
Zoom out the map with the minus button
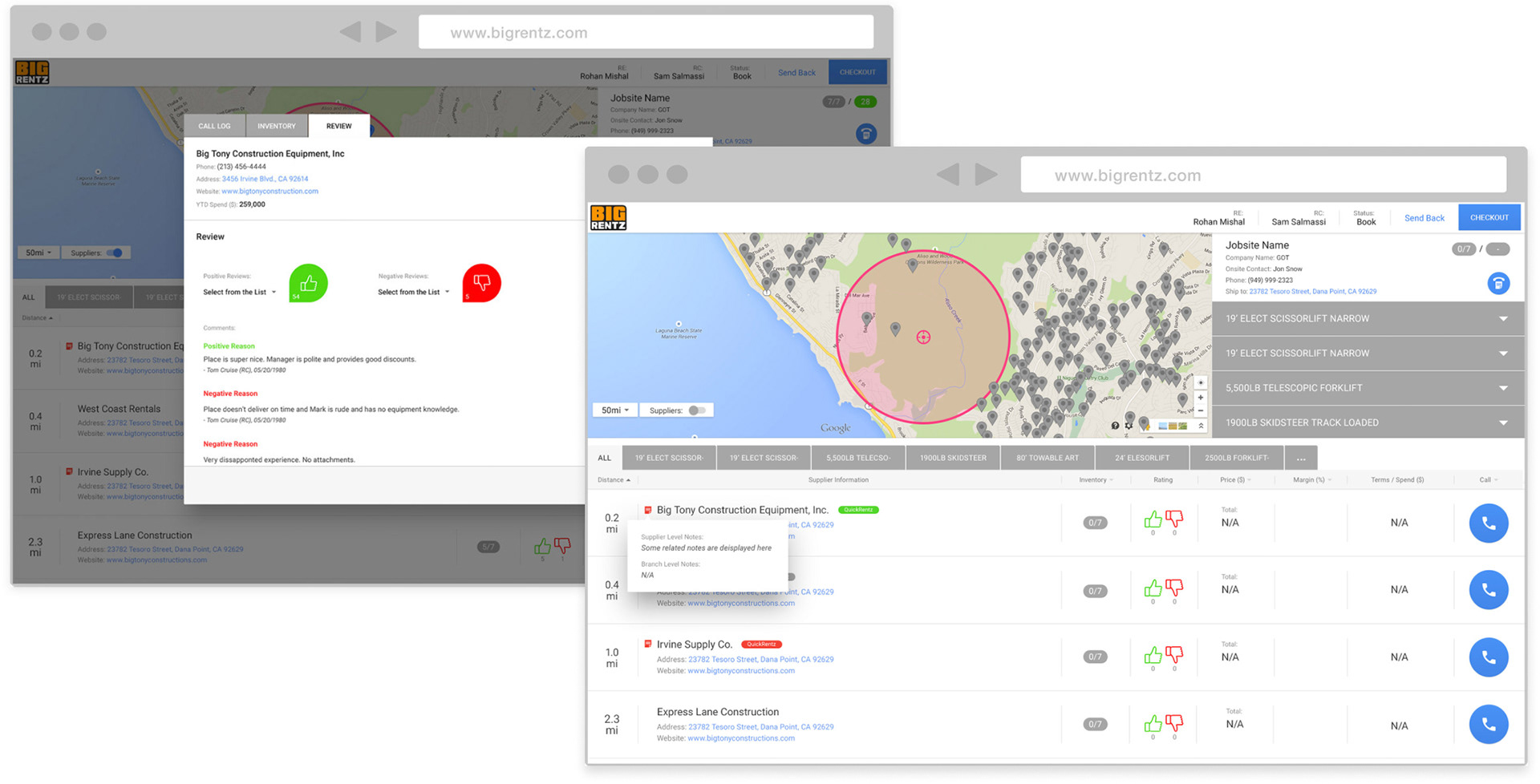(x=1201, y=410)
